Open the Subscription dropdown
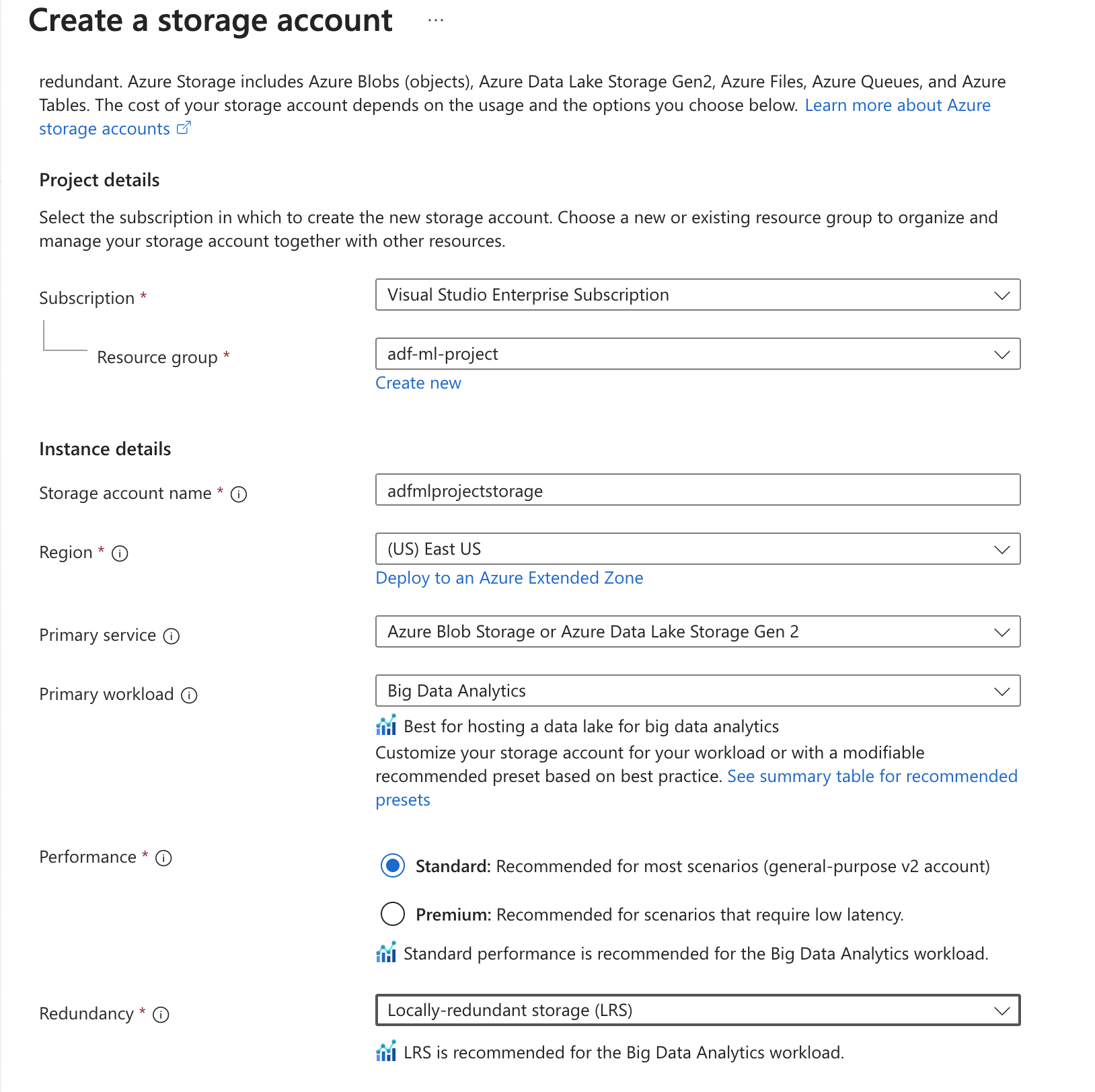1095x1092 pixels. point(697,295)
